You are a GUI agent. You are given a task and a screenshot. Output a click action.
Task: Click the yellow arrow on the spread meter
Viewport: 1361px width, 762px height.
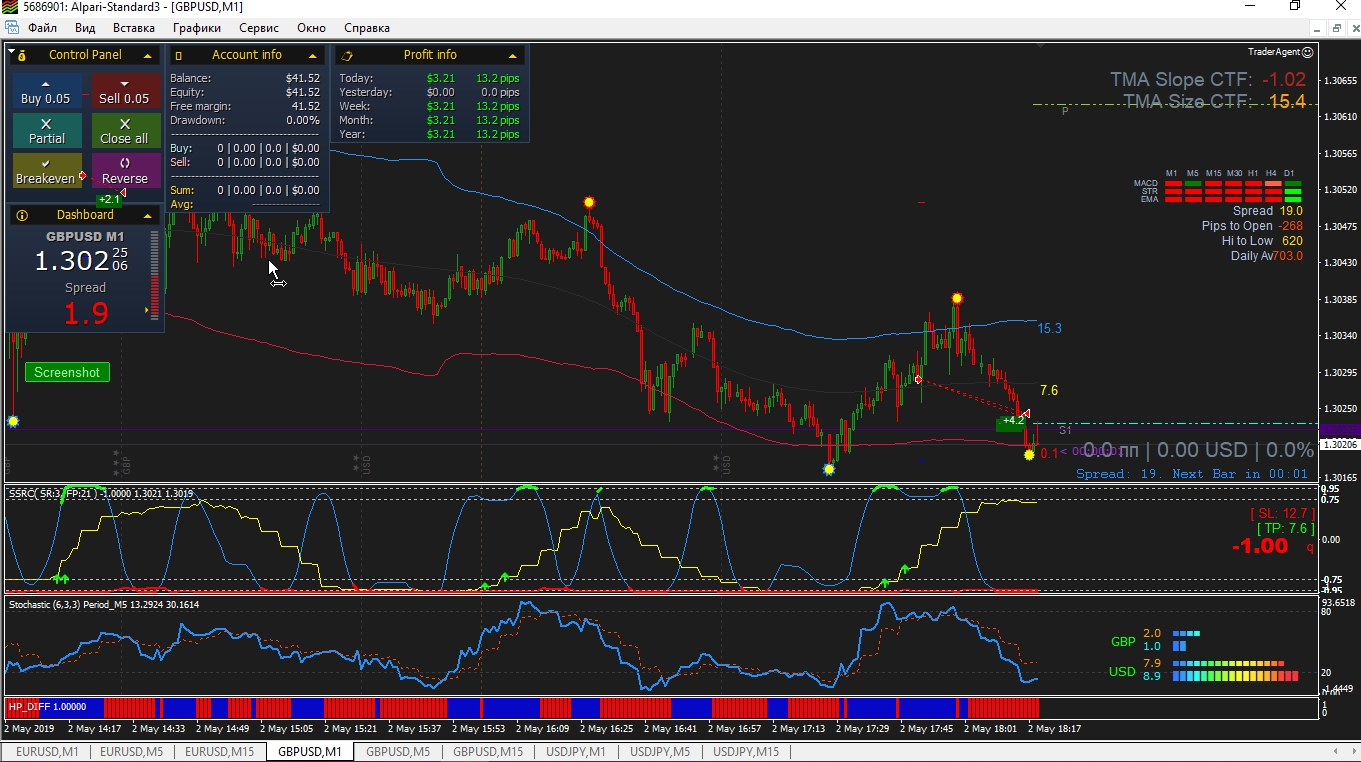click(x=147, y=311)
